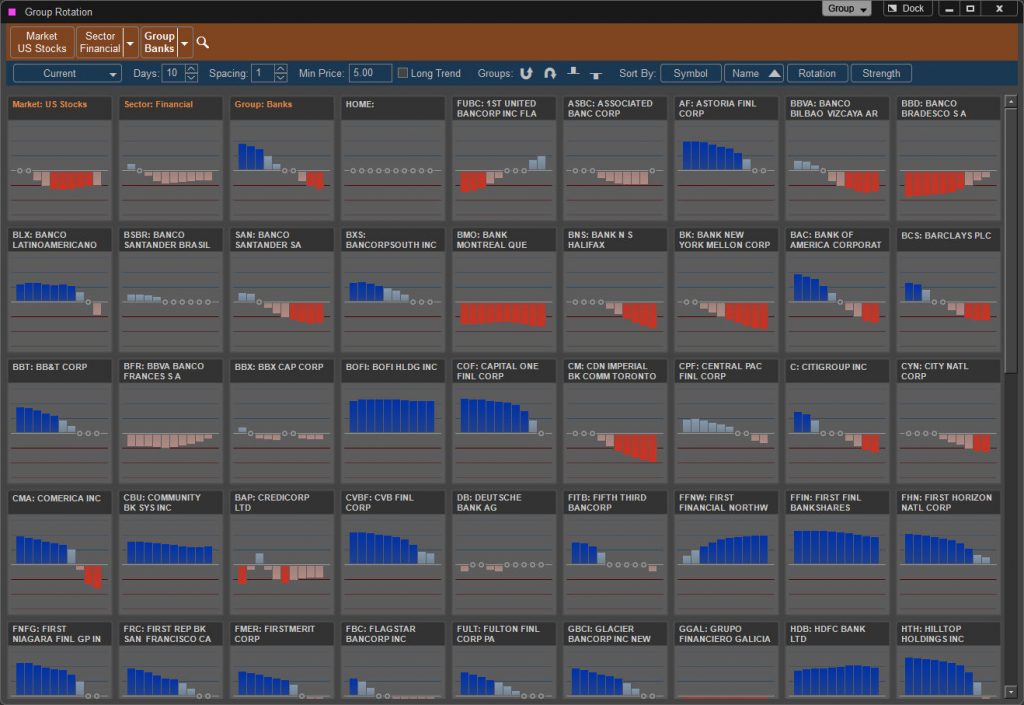Decrease the Spacing value with down arrow
The height and width of the screenshot is (705, 1024).
(281, 77)
